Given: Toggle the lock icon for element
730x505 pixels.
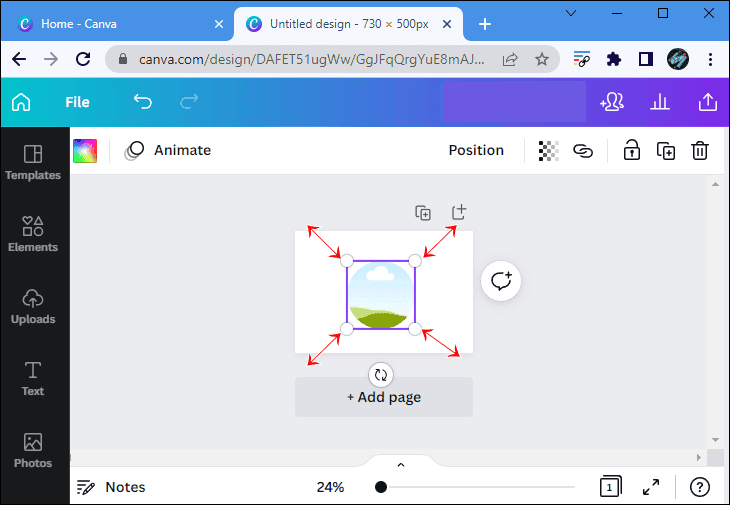Looking at the screenshot, I should tap(632, 151).
